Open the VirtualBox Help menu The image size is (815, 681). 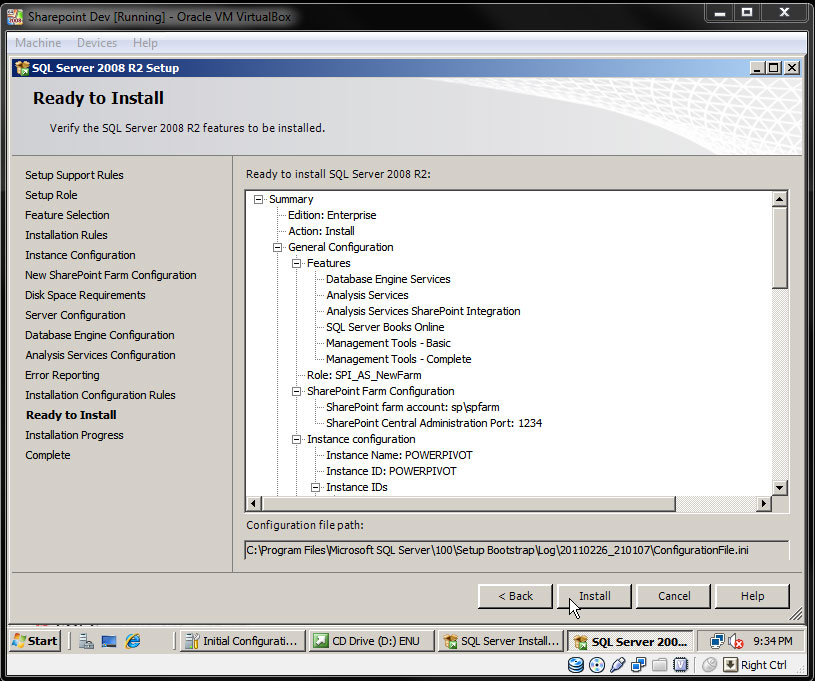[x=145, y=43]
